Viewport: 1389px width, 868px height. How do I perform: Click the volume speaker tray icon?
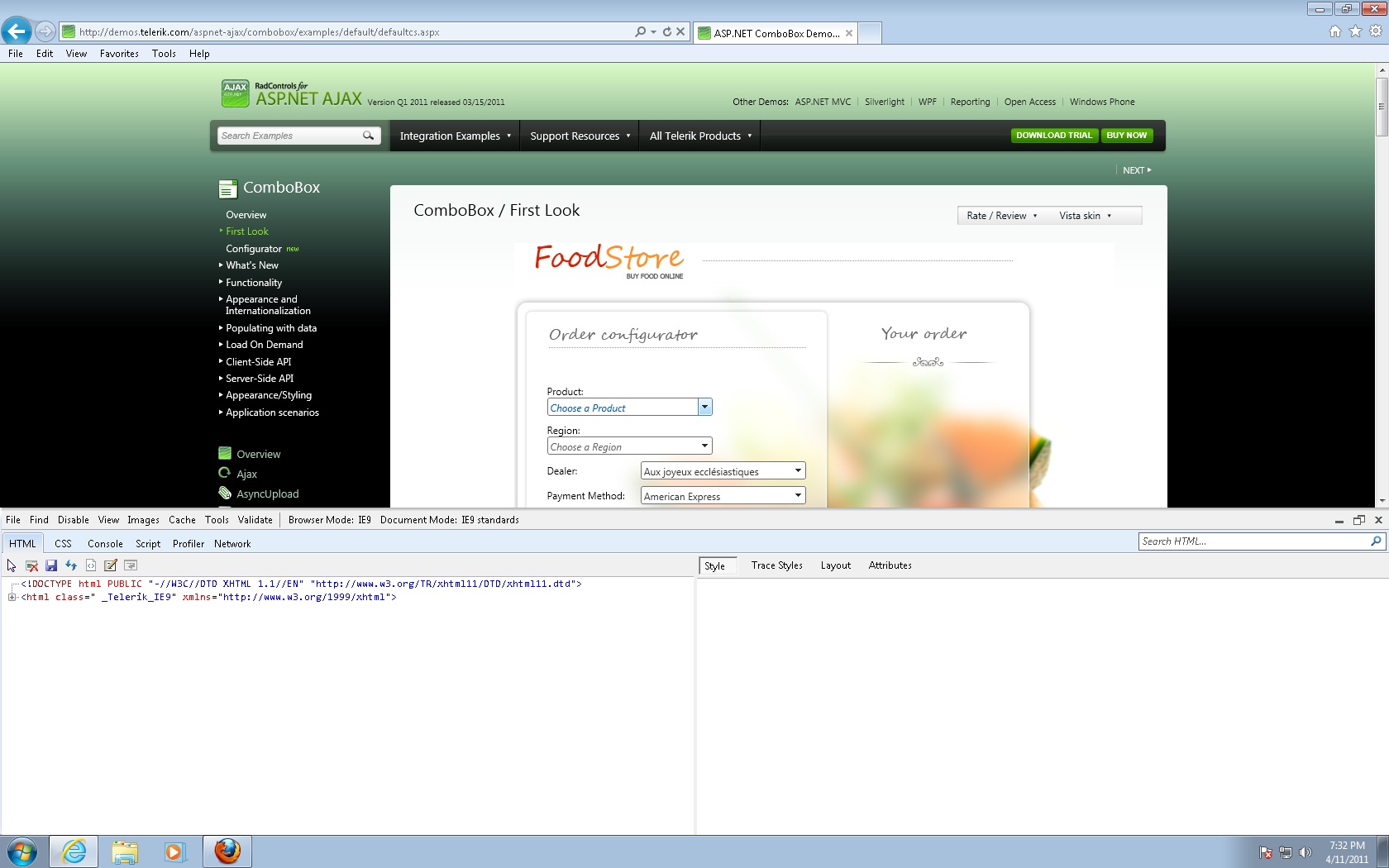[x=1305, y=852]
